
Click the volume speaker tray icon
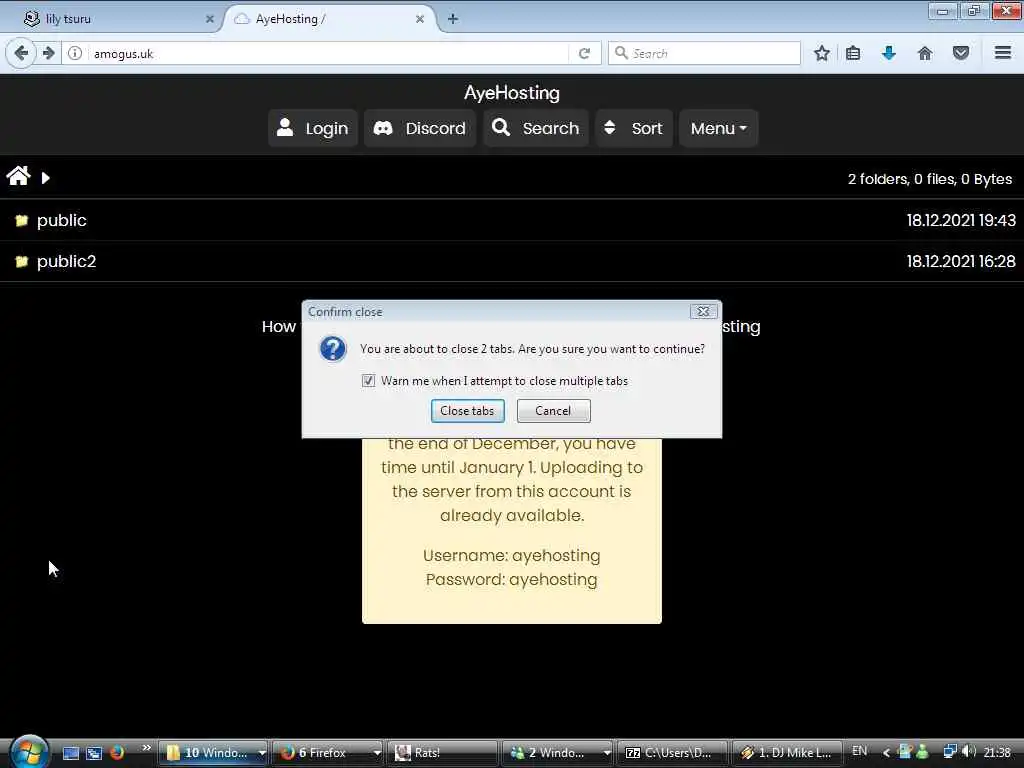pos(970,752)
